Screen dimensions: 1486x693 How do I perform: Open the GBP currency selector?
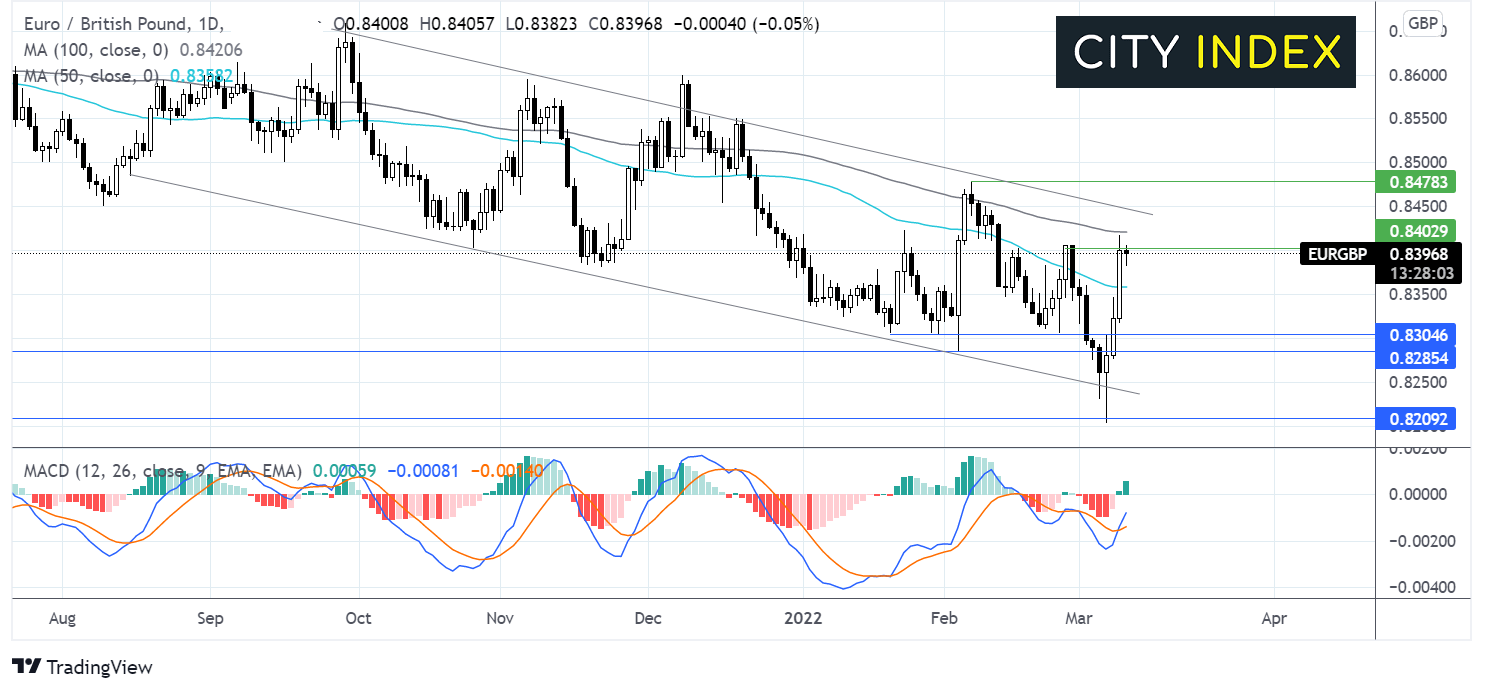pyautogui.click(x=1422, y=23)
